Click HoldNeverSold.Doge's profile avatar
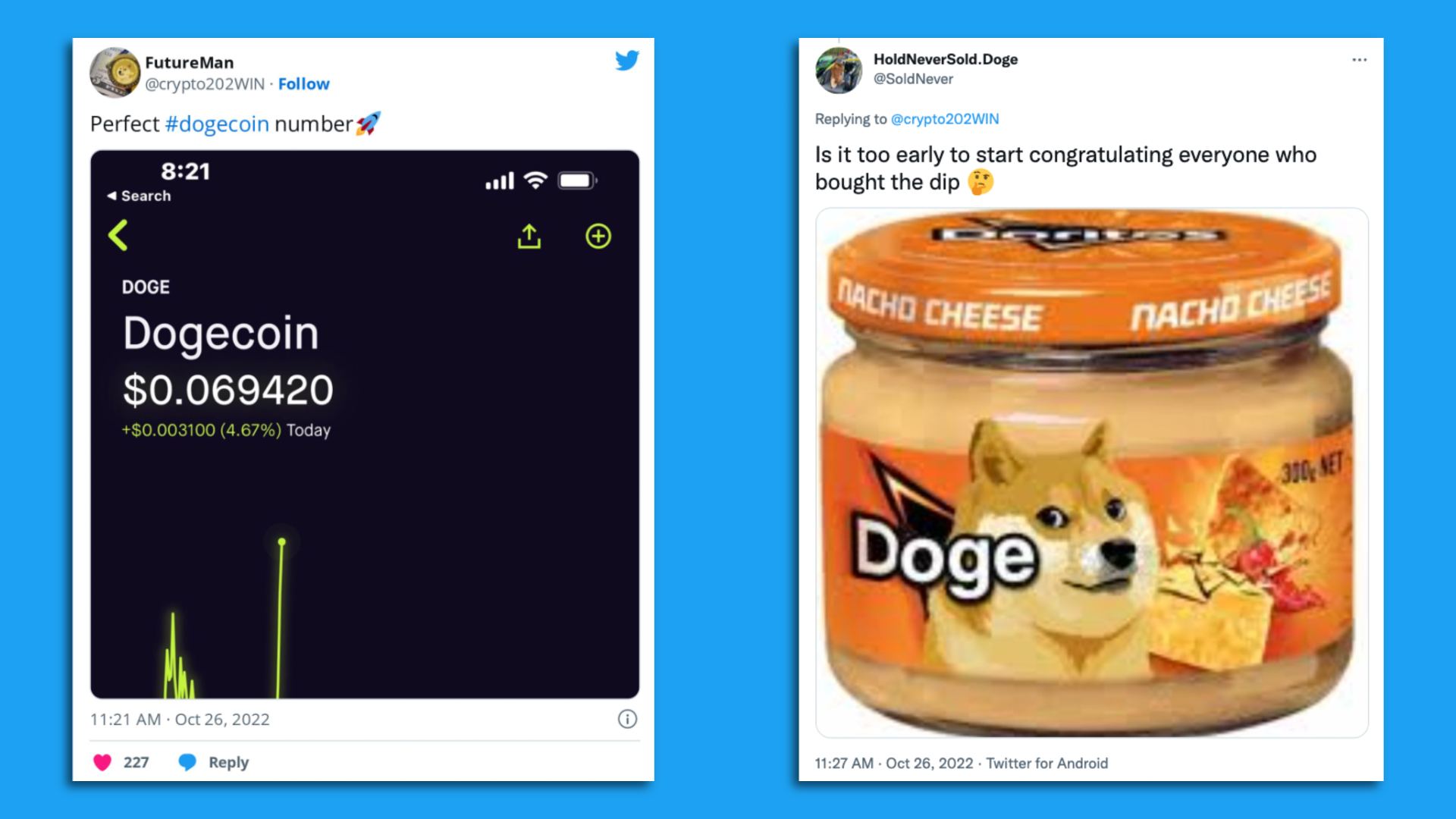Image resolution: width=1456 pixels, height=819 pixels. tap(839, 71)
